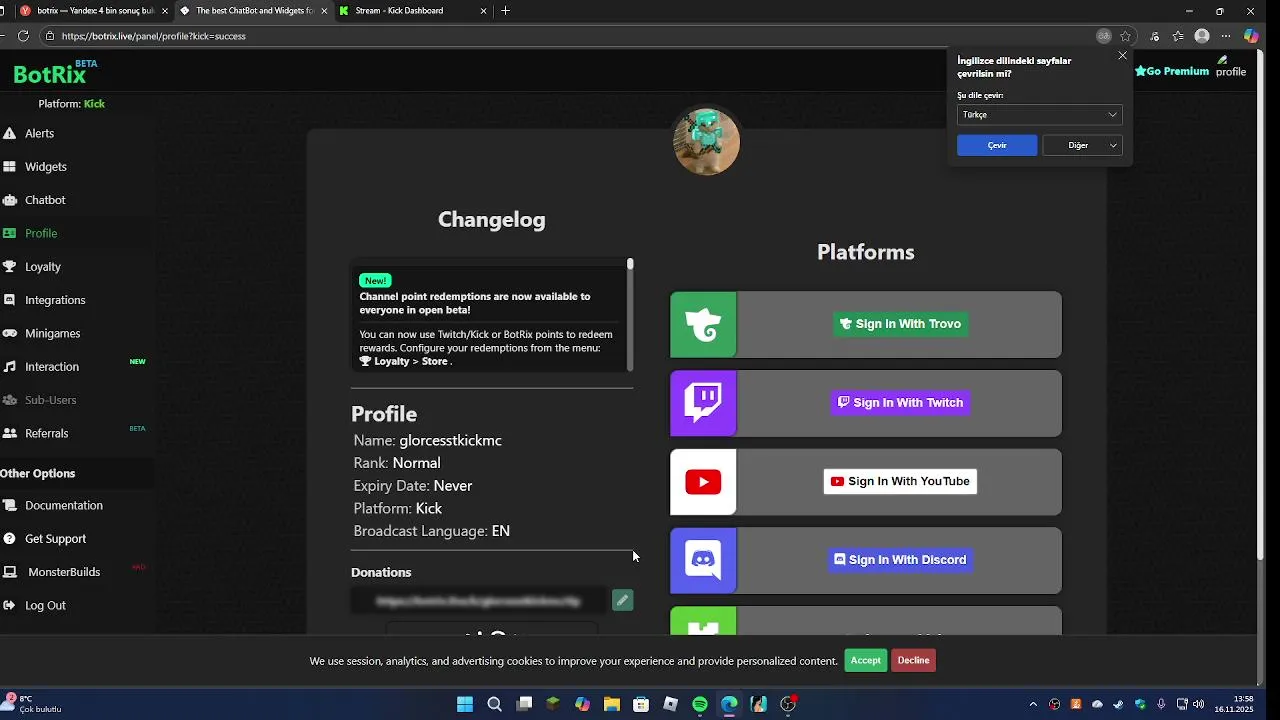This screenshot has height=720, width=1280.
Task: Click the YouTube platform icon tile
Action: [x=703, y=482]
